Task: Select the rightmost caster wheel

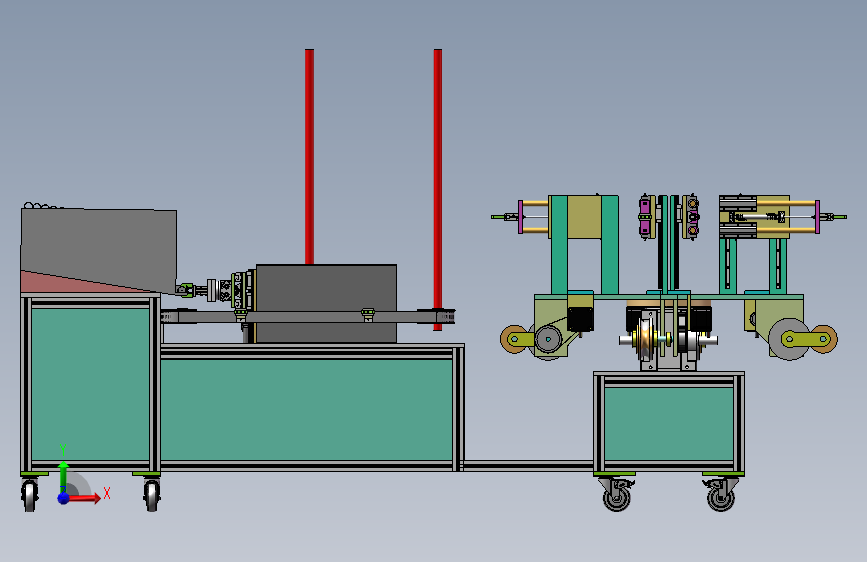Action: tap(721, 497)
